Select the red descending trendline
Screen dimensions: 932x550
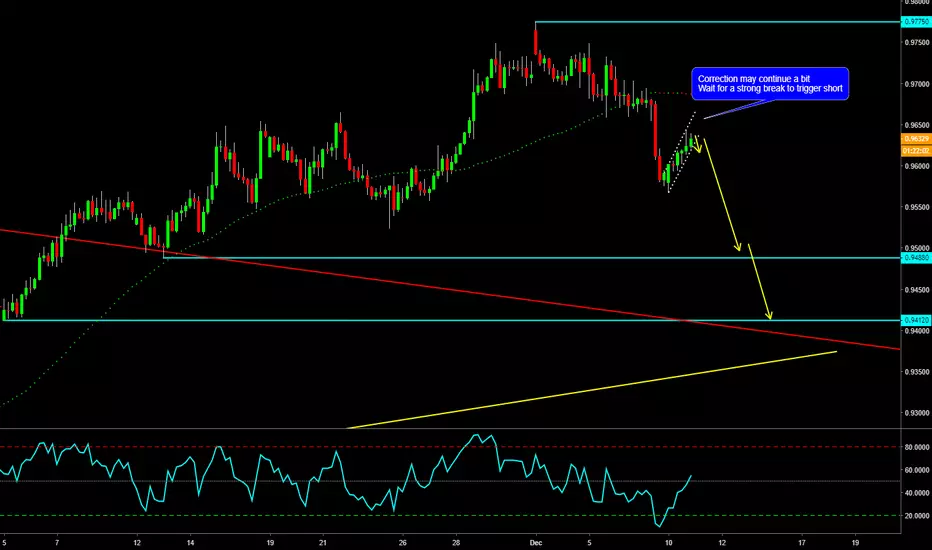(450, 290)
